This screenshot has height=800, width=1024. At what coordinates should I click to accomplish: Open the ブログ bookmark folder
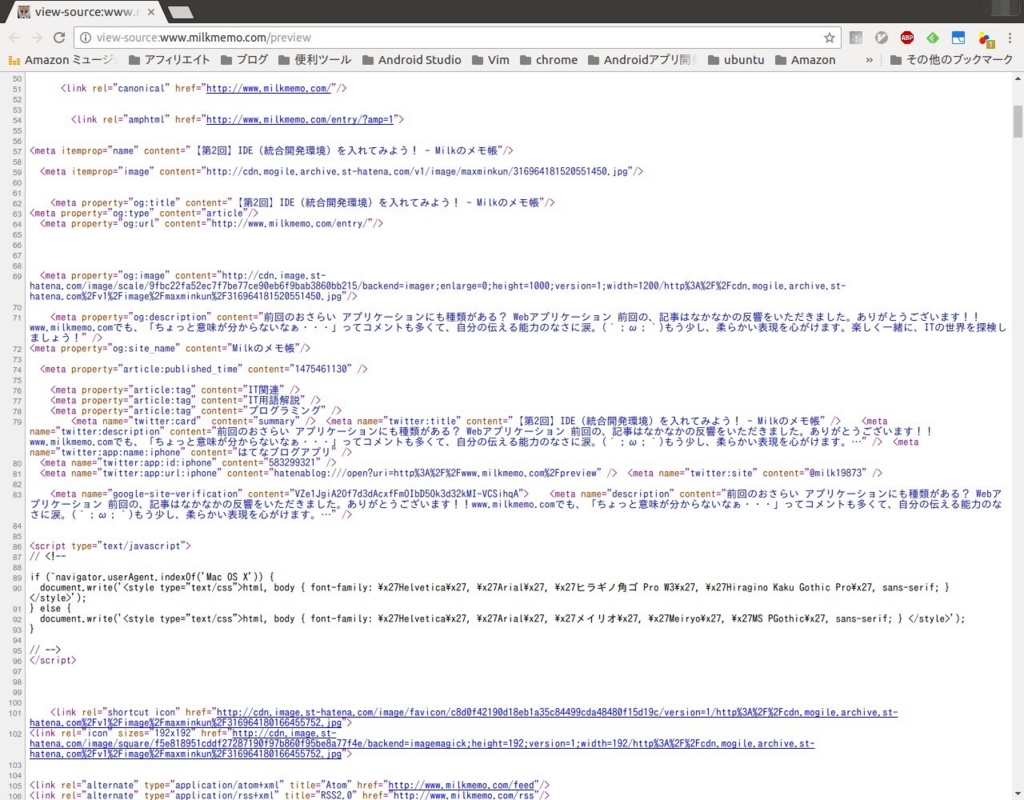pos(244,59)
